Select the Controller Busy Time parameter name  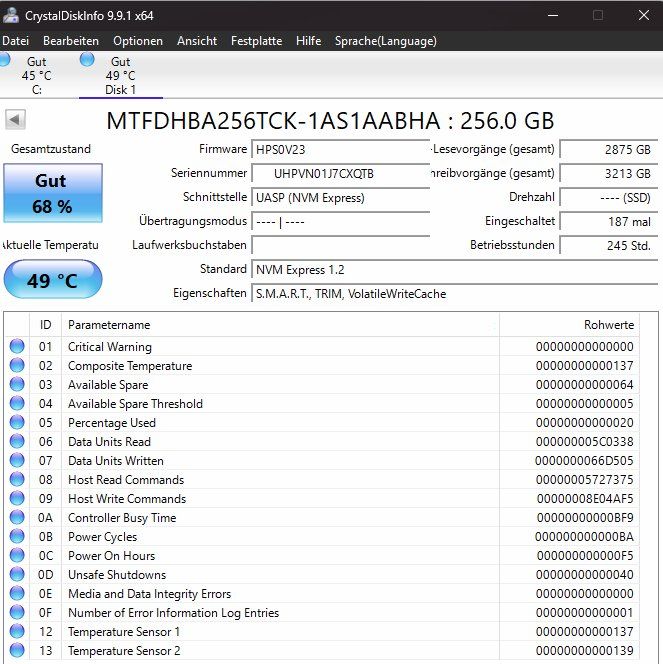point(122,517)
